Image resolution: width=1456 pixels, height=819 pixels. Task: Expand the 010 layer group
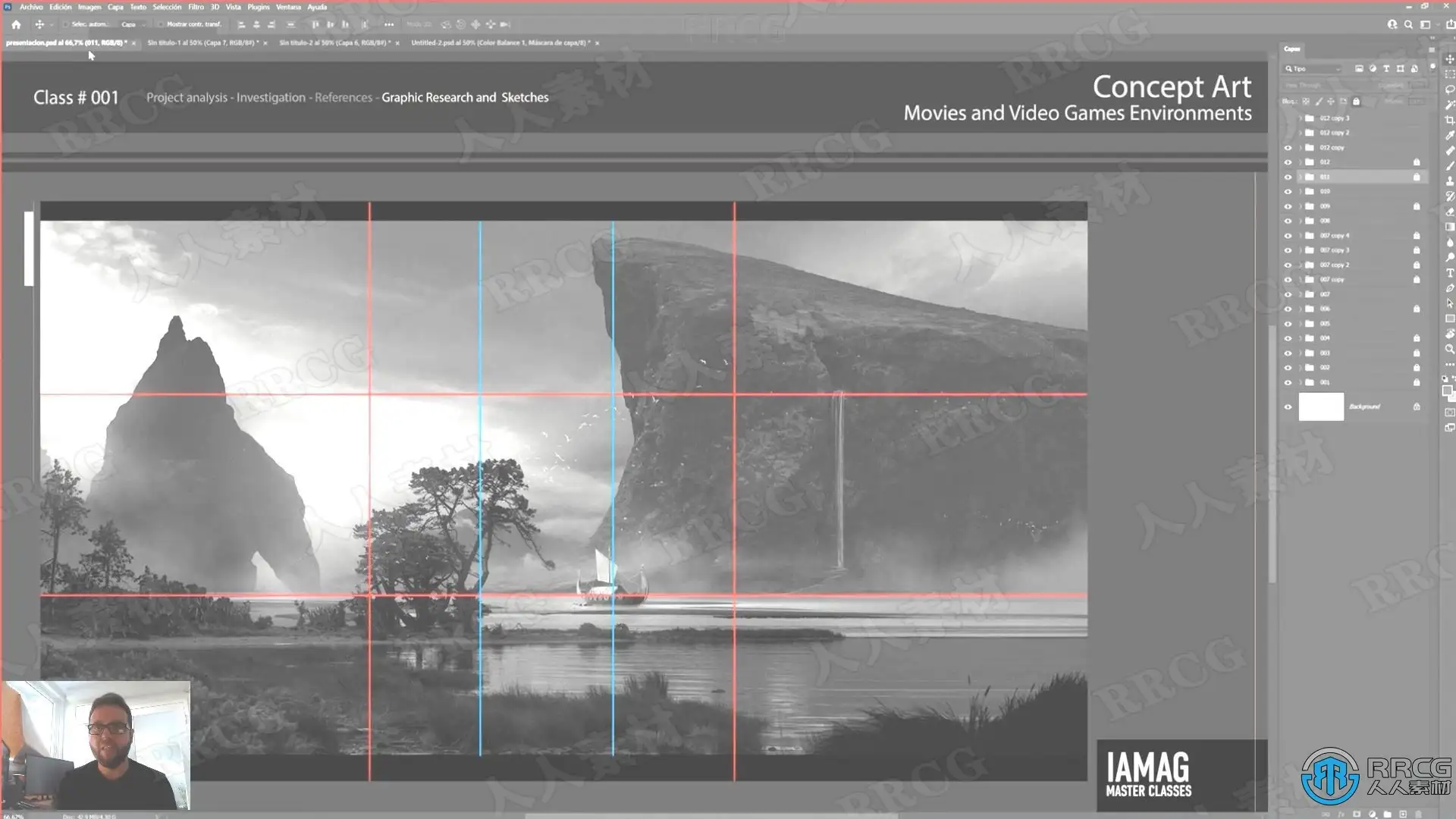pos(1301,192)
